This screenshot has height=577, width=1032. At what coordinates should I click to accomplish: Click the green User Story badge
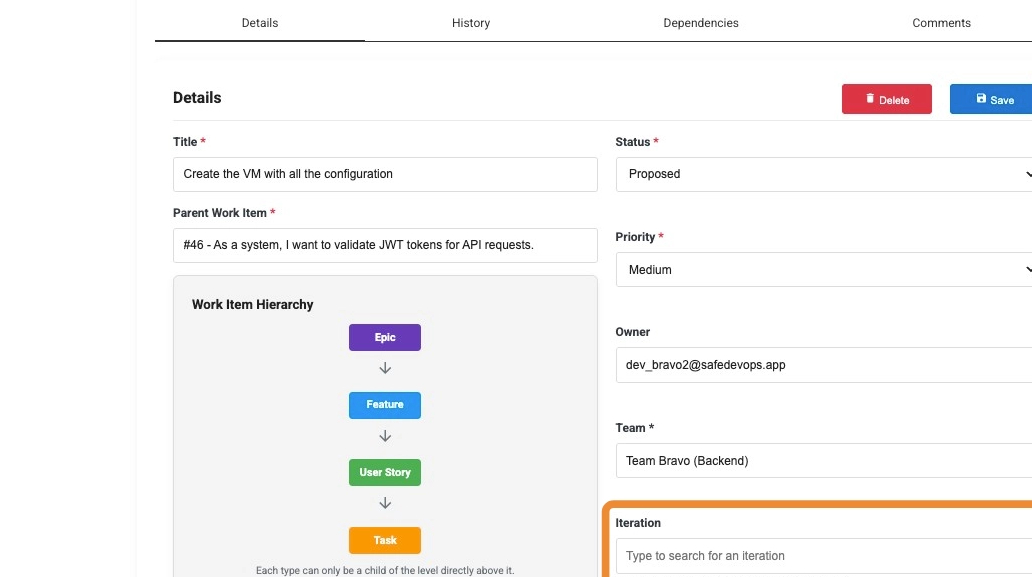tap(385, 472)
